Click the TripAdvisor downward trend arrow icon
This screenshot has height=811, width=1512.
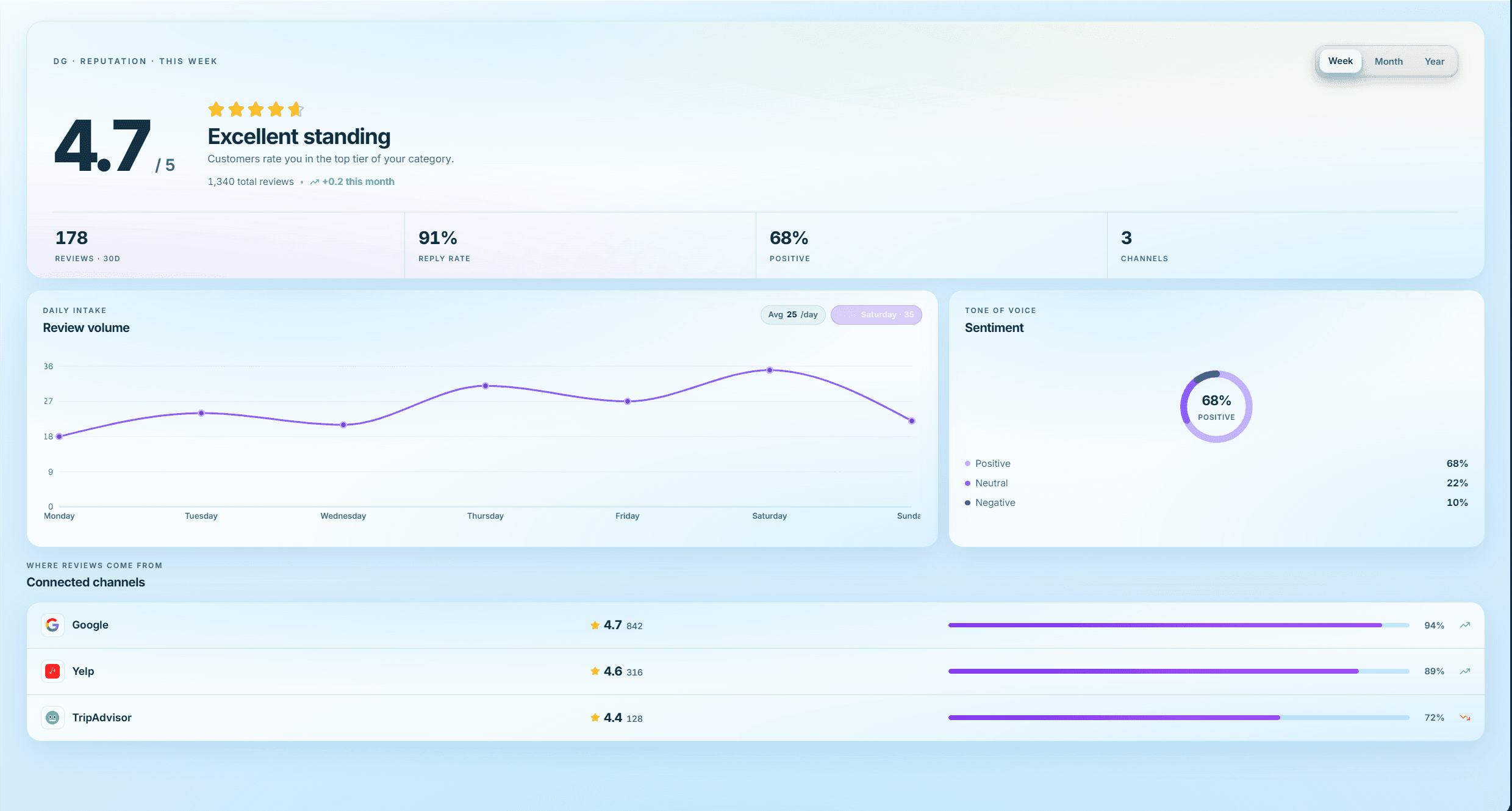[1465, 718]
